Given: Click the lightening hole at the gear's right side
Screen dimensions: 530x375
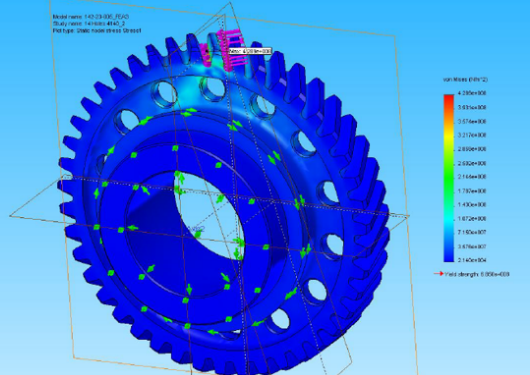Looking at the screenshot, I should pyautogui.click(x=328, y=192).
